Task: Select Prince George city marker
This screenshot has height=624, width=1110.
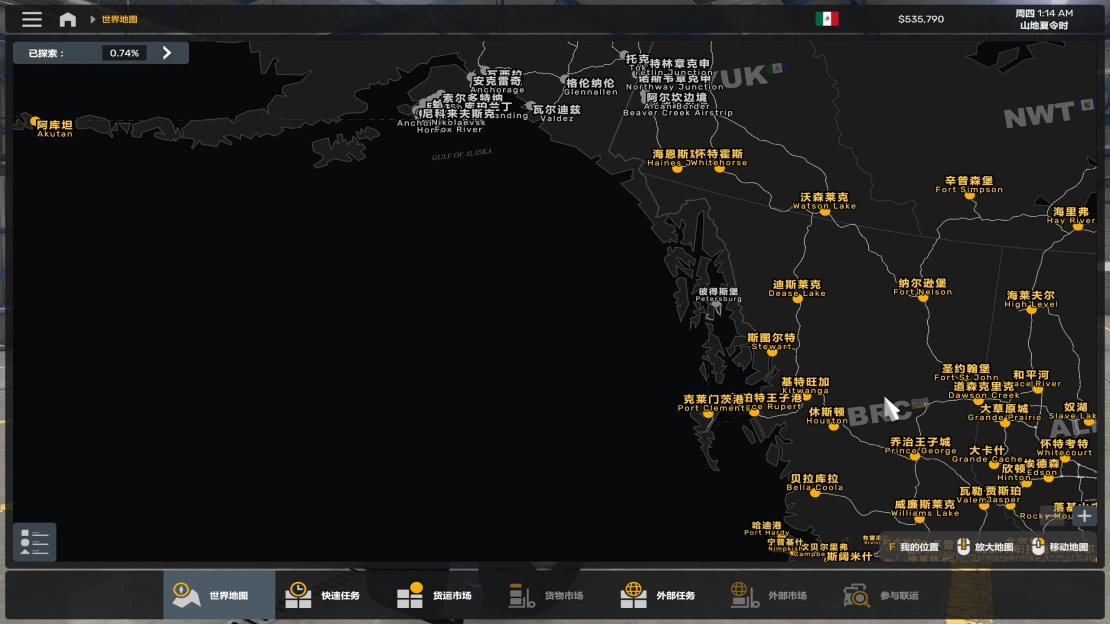Action: coord(915,456)
